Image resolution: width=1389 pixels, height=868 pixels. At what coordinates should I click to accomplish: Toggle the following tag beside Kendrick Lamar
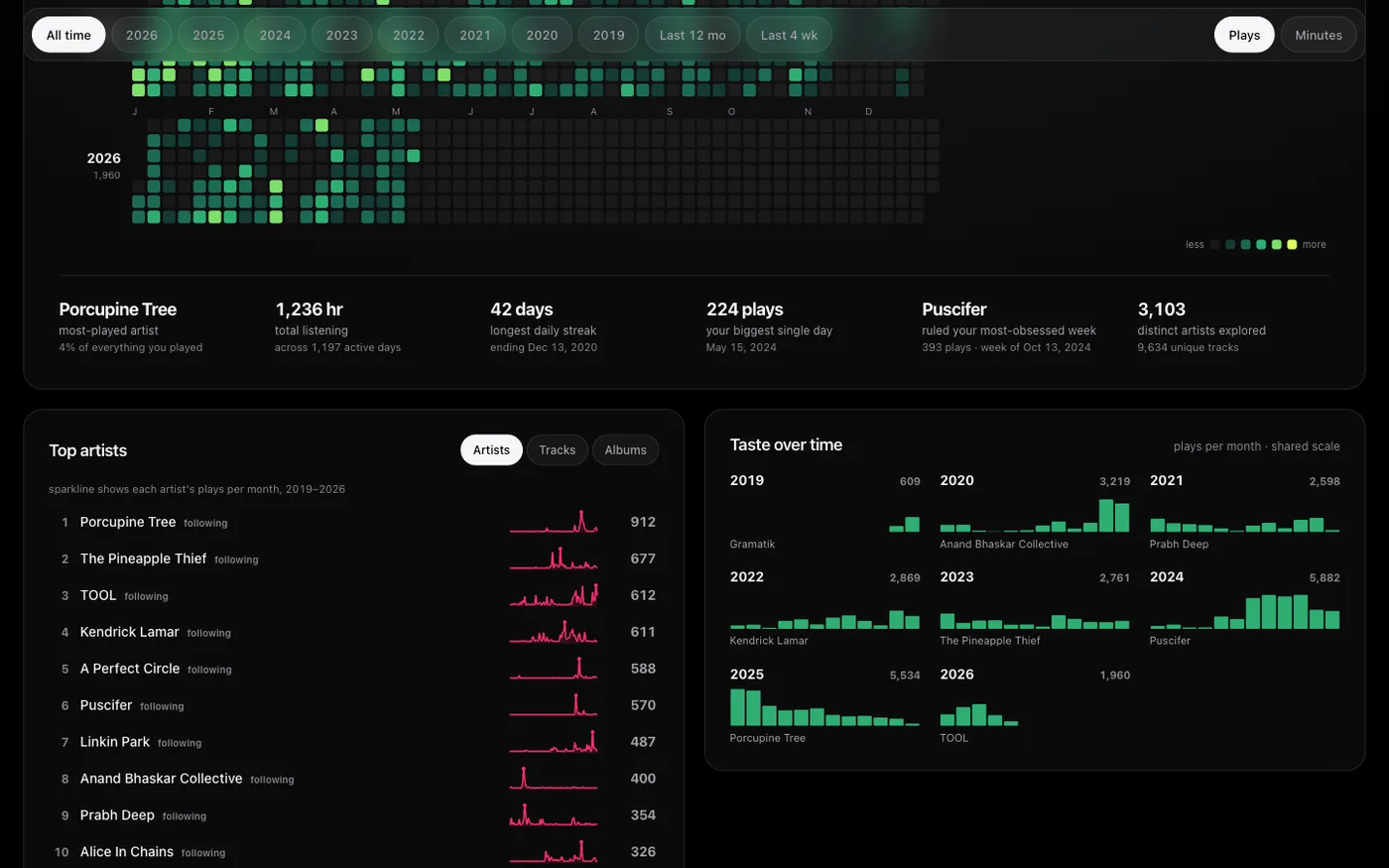[x=209, y=633]
